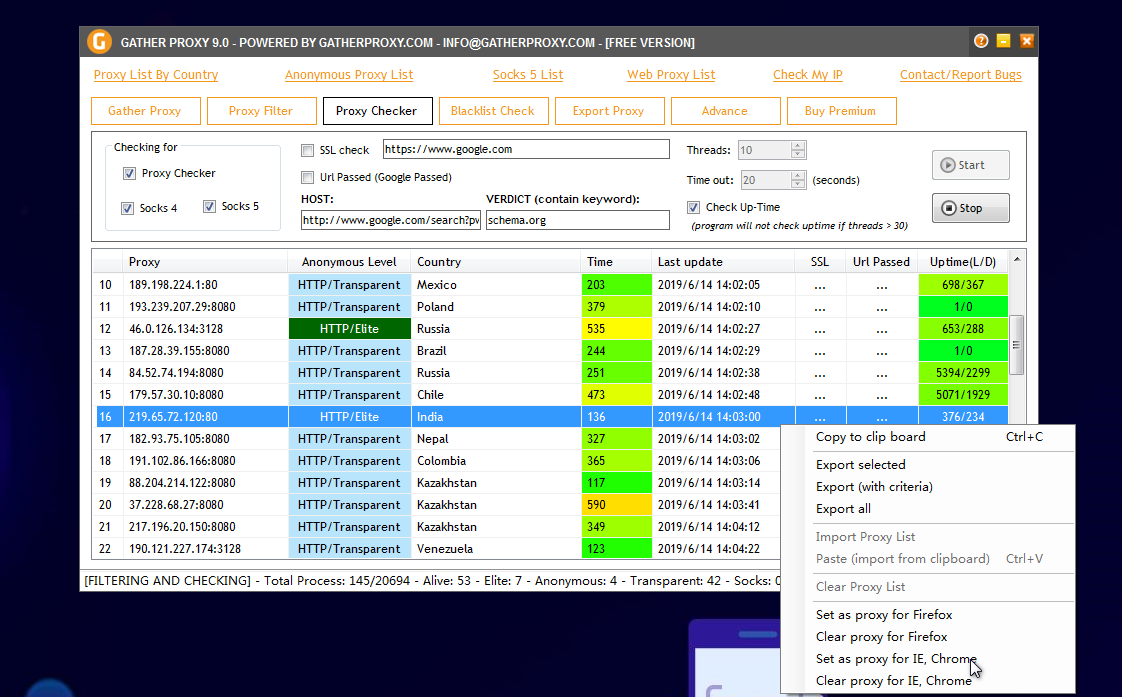Choose Copy to clip board menu item
This screenshot has height=697, width=1122.
pyautogui.click(x=929, y=437)
